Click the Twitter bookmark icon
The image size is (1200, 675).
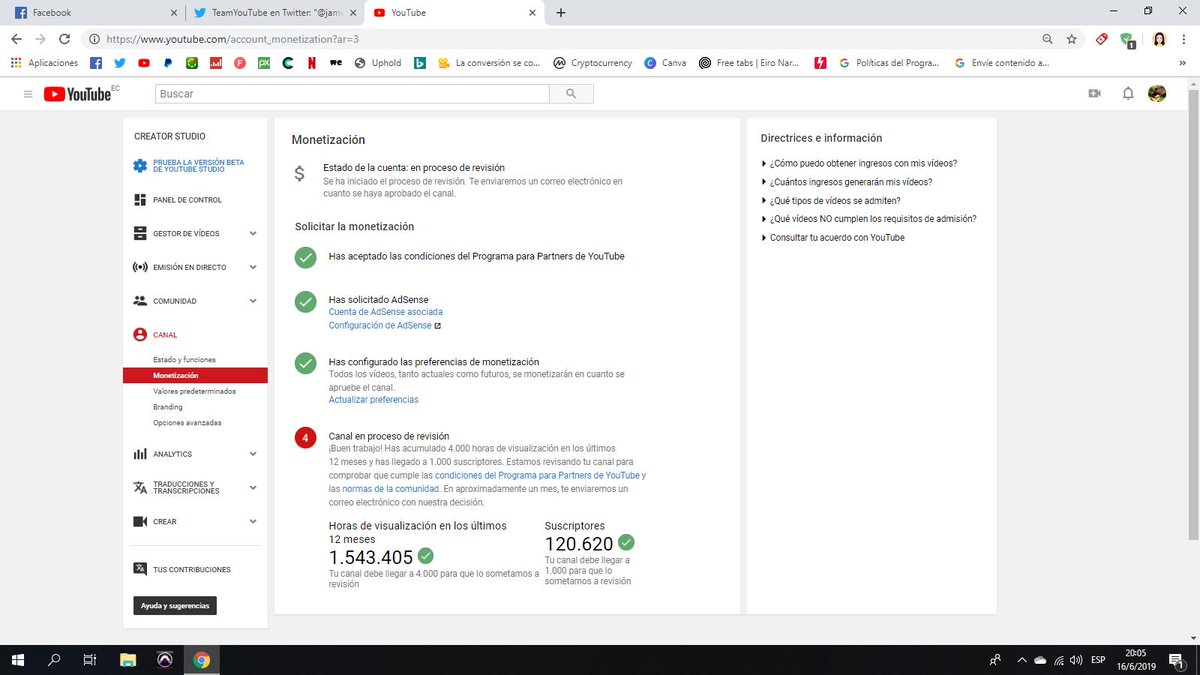(x=120, y=62)
